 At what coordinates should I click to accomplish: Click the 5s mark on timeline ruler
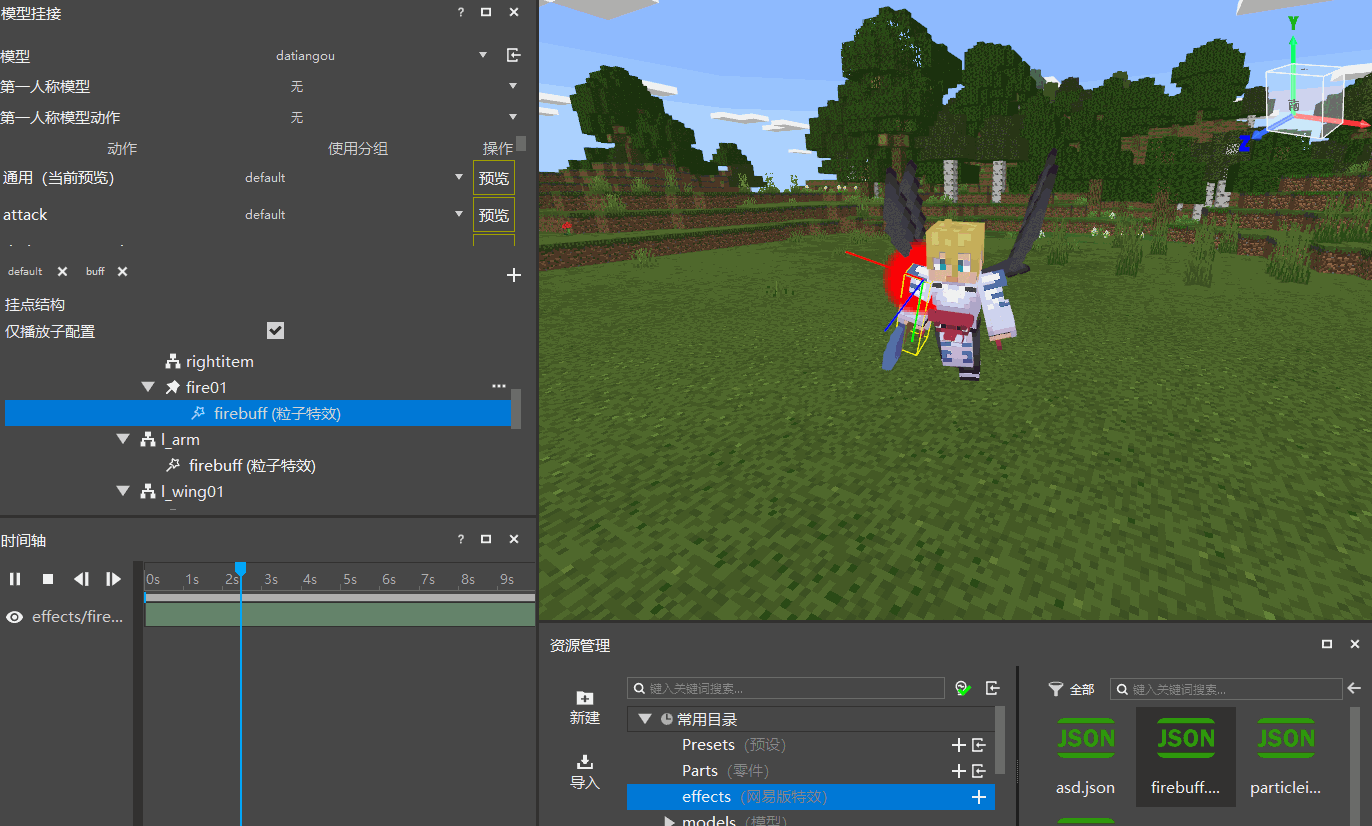coord(349,579)
